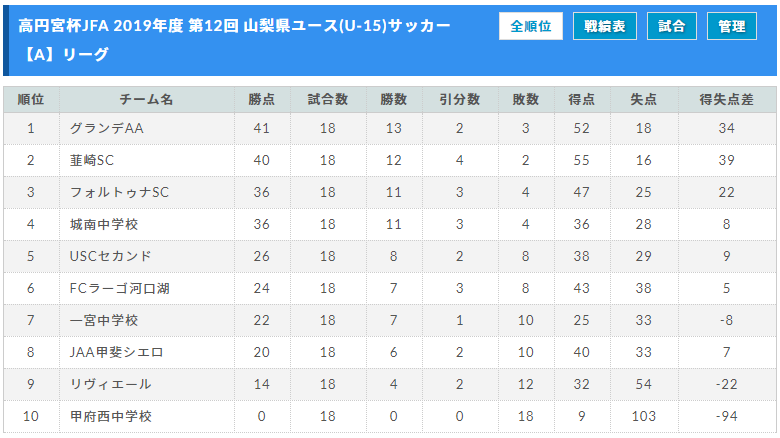Screen dimensions: 780x438
Task: Click the 得点 column header
Action: click(582, 100)
